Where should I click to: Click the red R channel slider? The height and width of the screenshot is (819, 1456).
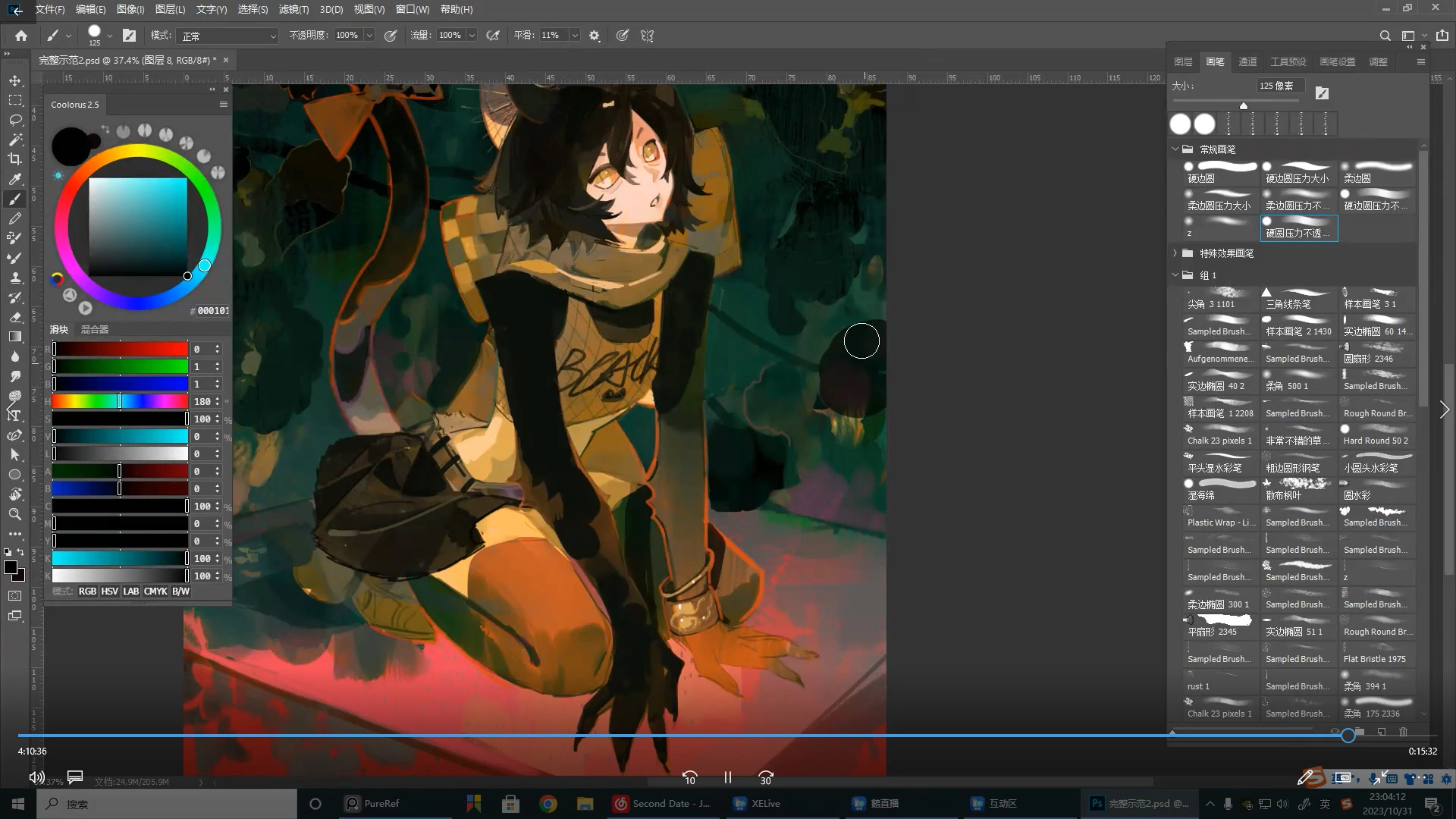[120, 349]
